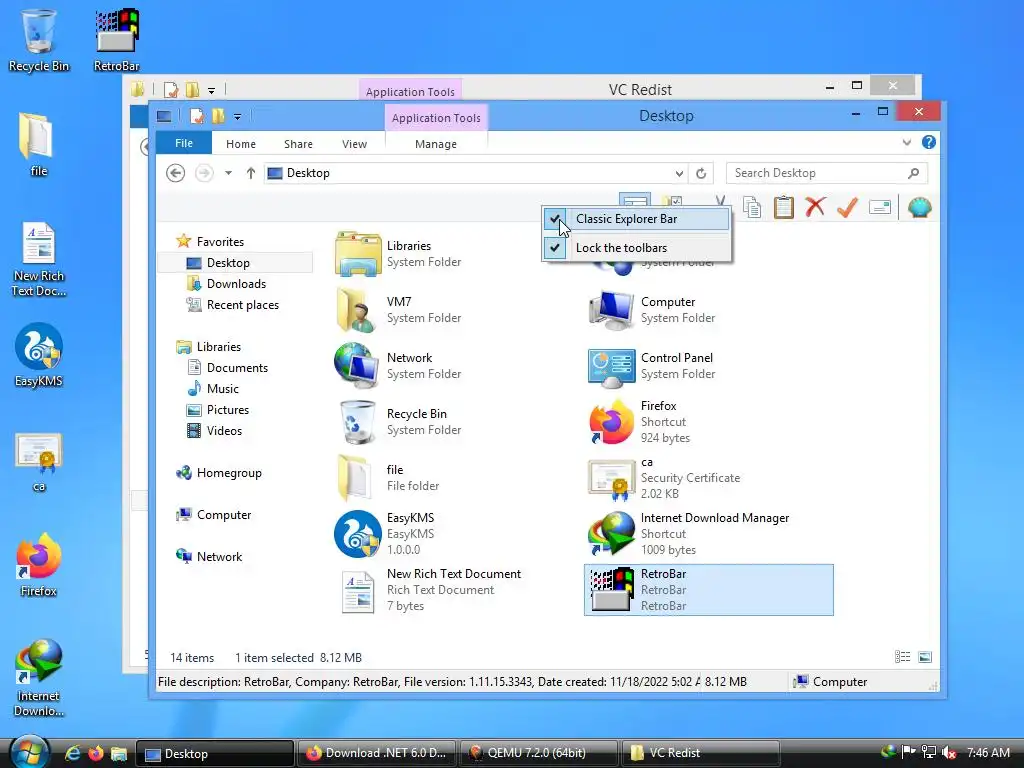Open the recent locations dropdown arrow

tap(228, 173)
